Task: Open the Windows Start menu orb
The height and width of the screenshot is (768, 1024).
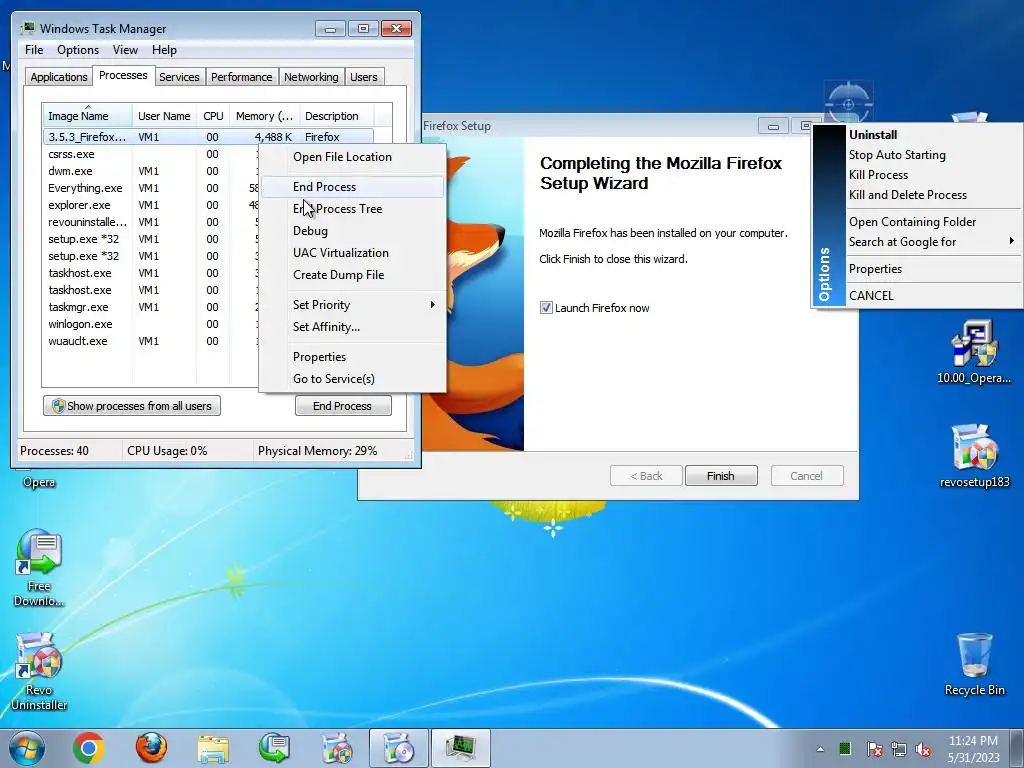Action: pos(27,748)
